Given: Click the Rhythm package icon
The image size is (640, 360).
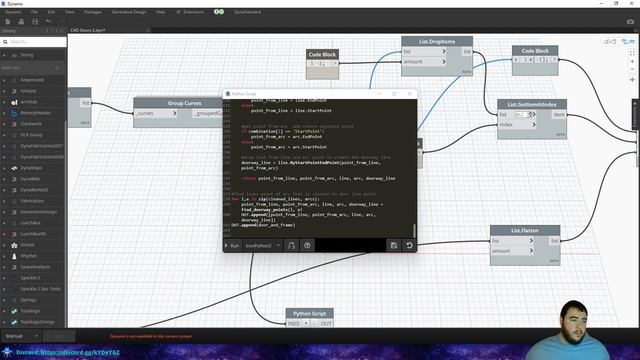Looking at the screenshot, I should tap(14, 256).
